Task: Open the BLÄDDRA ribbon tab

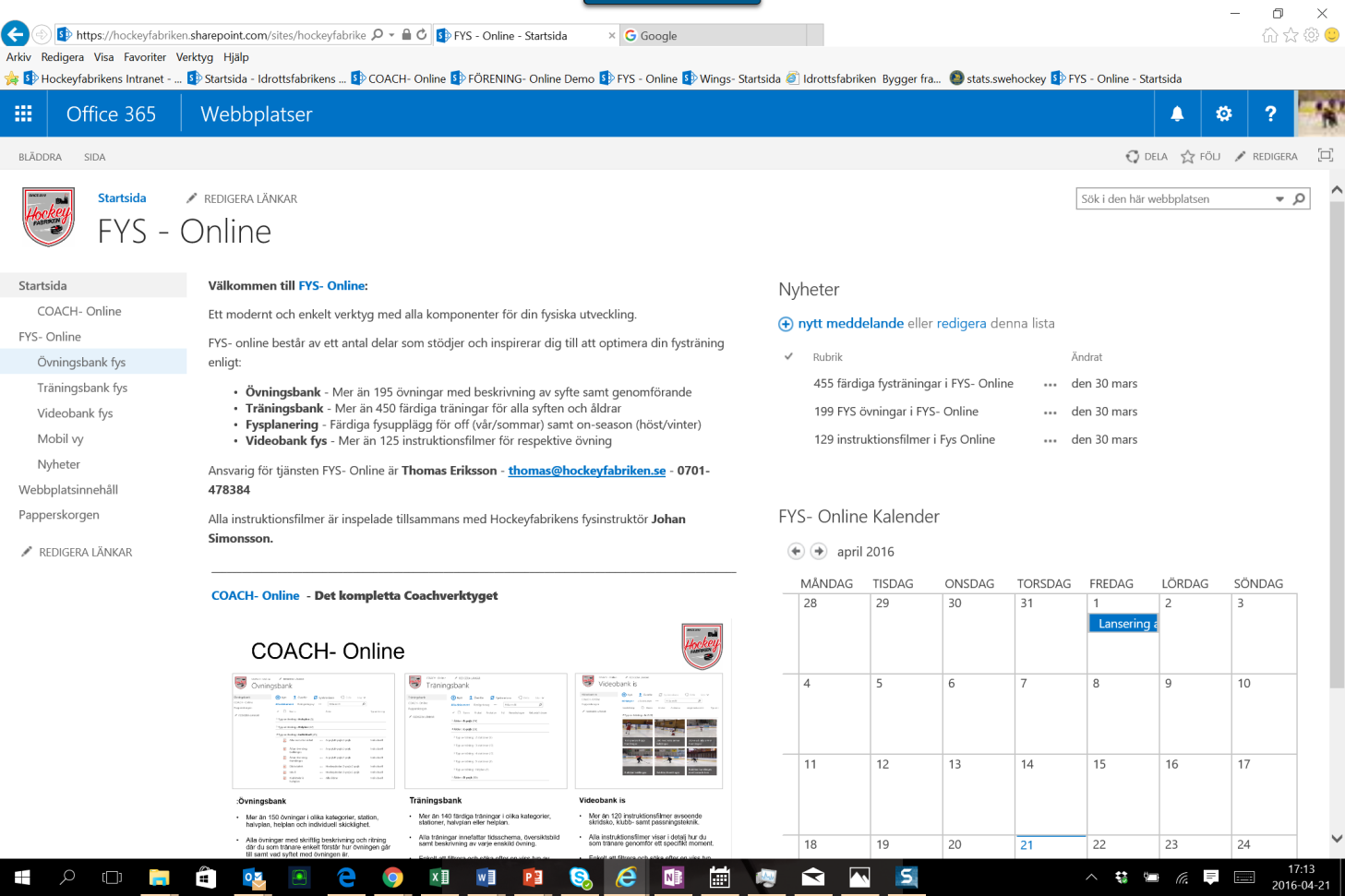Action: 41,157
